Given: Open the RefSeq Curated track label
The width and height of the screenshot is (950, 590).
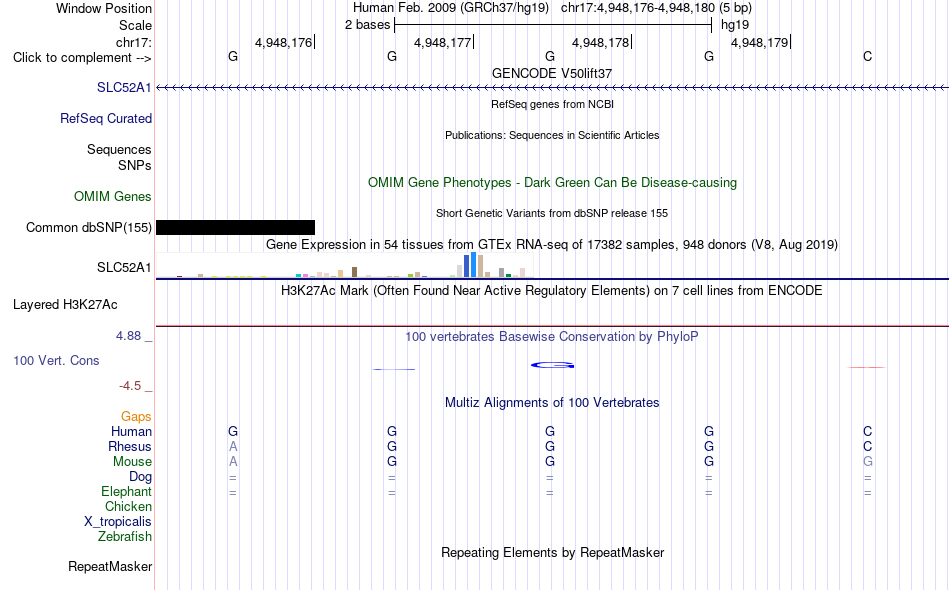Looking at the screenshot, I should coord(106,118).
